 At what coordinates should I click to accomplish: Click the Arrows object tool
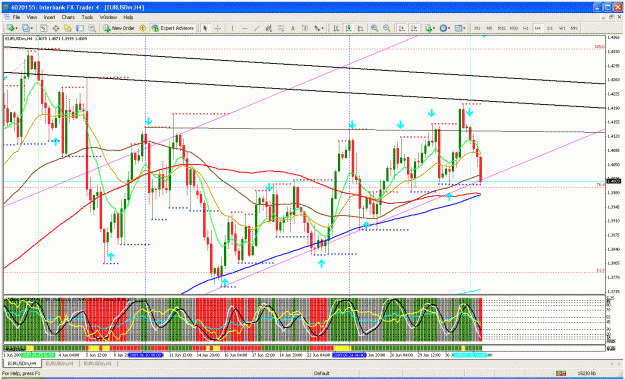[317, 28]
